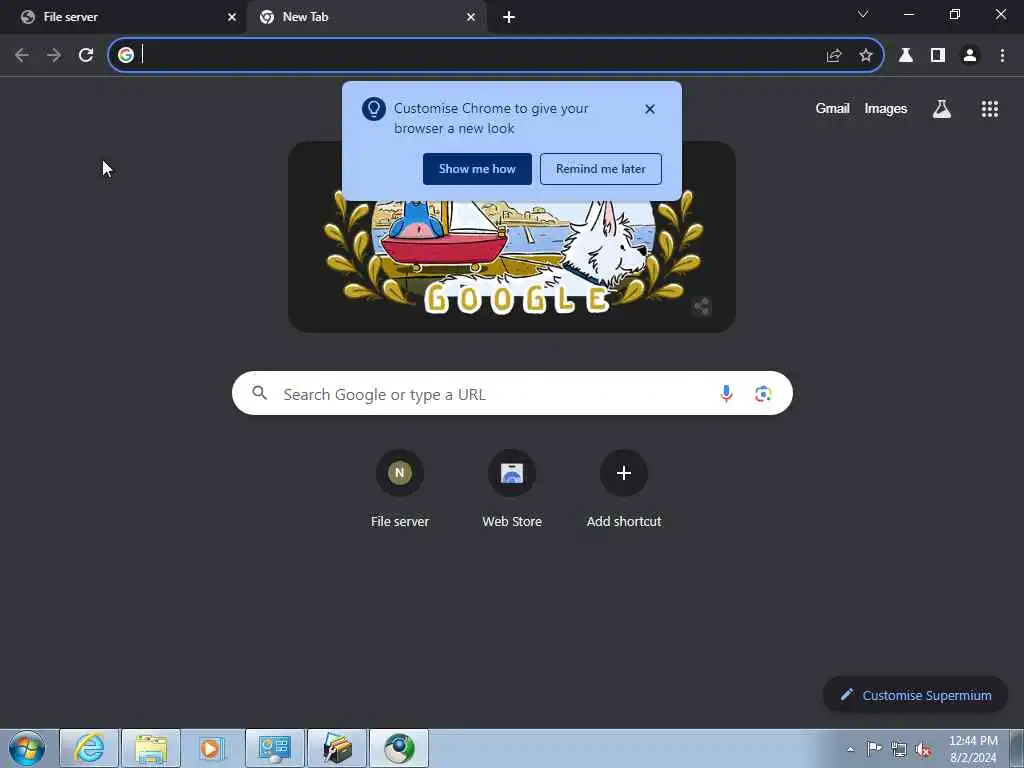Open the Gmail link
The height and width of the screenshot is (768, 1024).
[832, 108]
